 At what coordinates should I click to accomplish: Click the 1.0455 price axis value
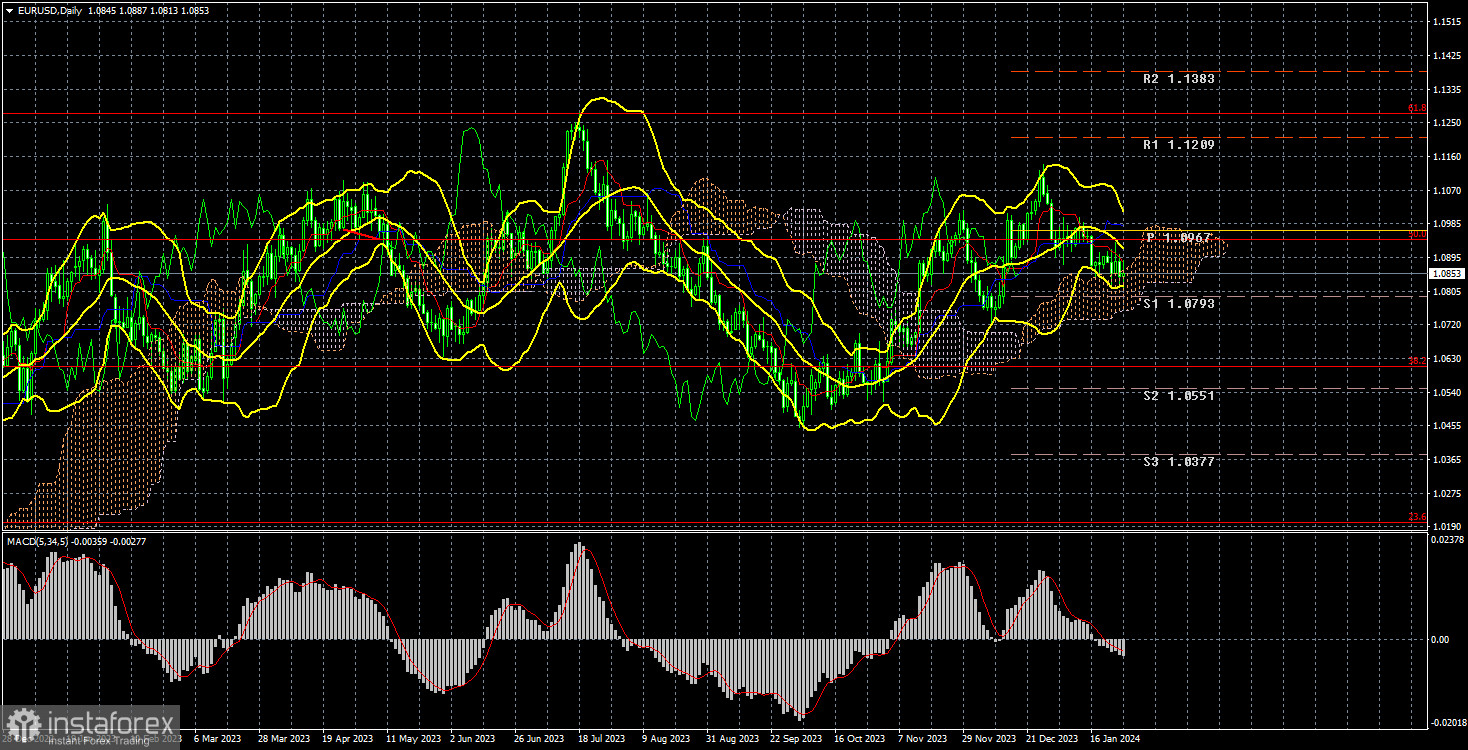pos(1447,426)
